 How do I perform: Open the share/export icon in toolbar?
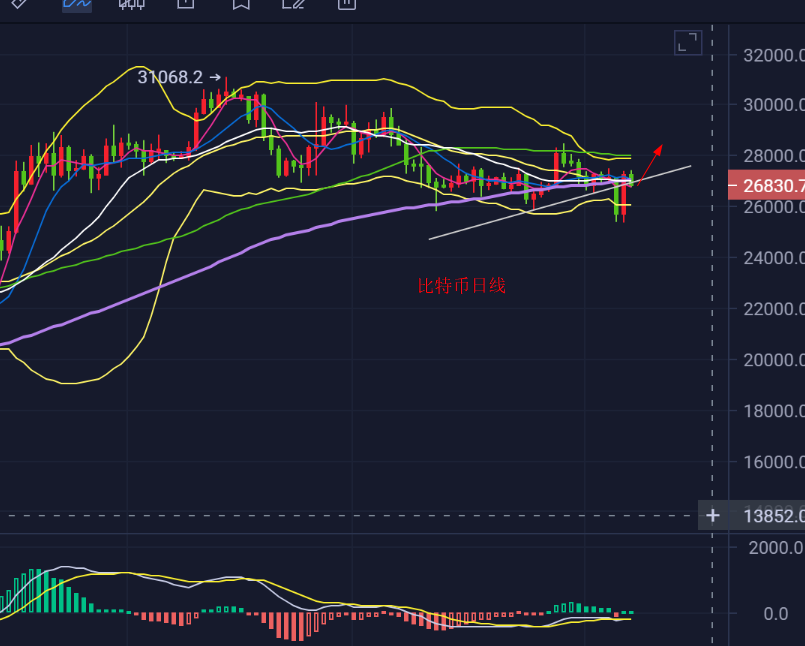point(186,4)
